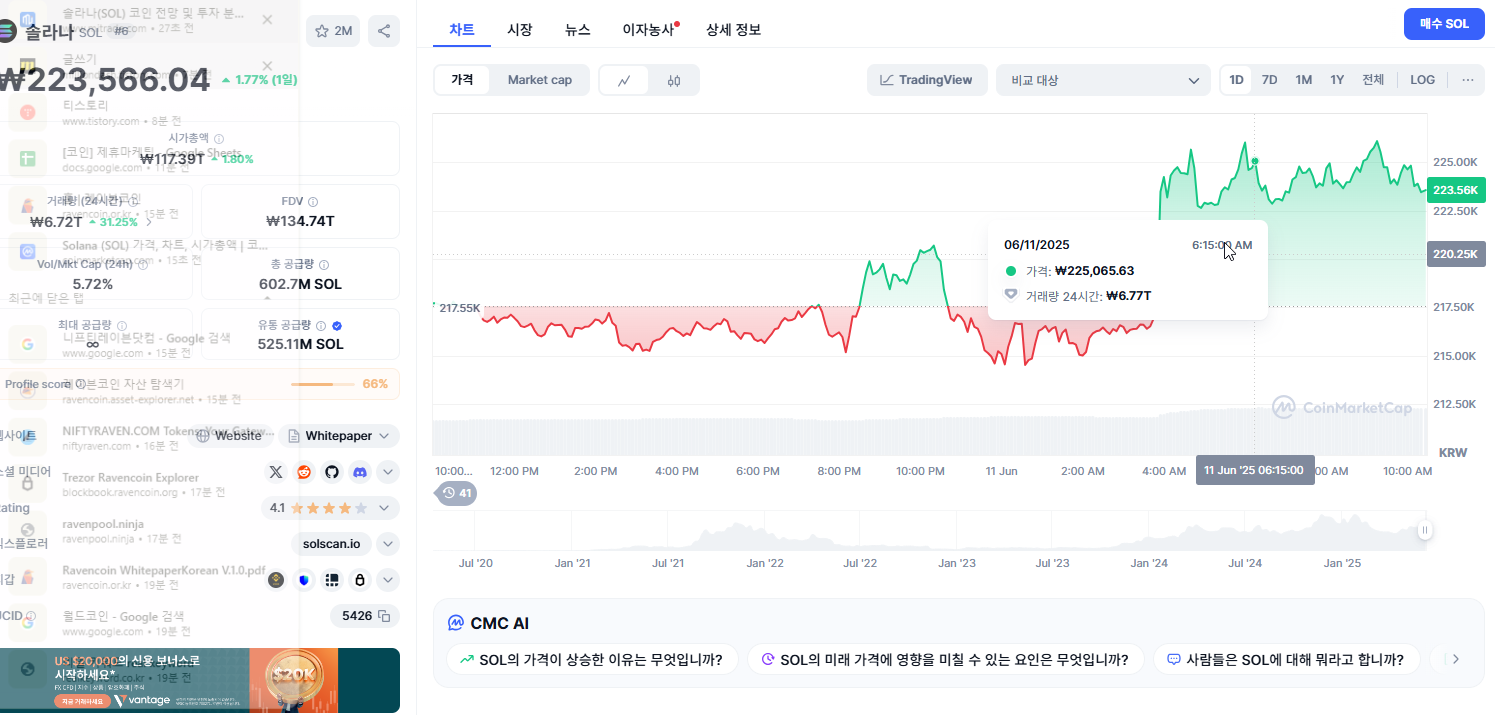Open the 상세 정보 tab
The width and height of the screenshot is (1495, 715).
[733, 30]
